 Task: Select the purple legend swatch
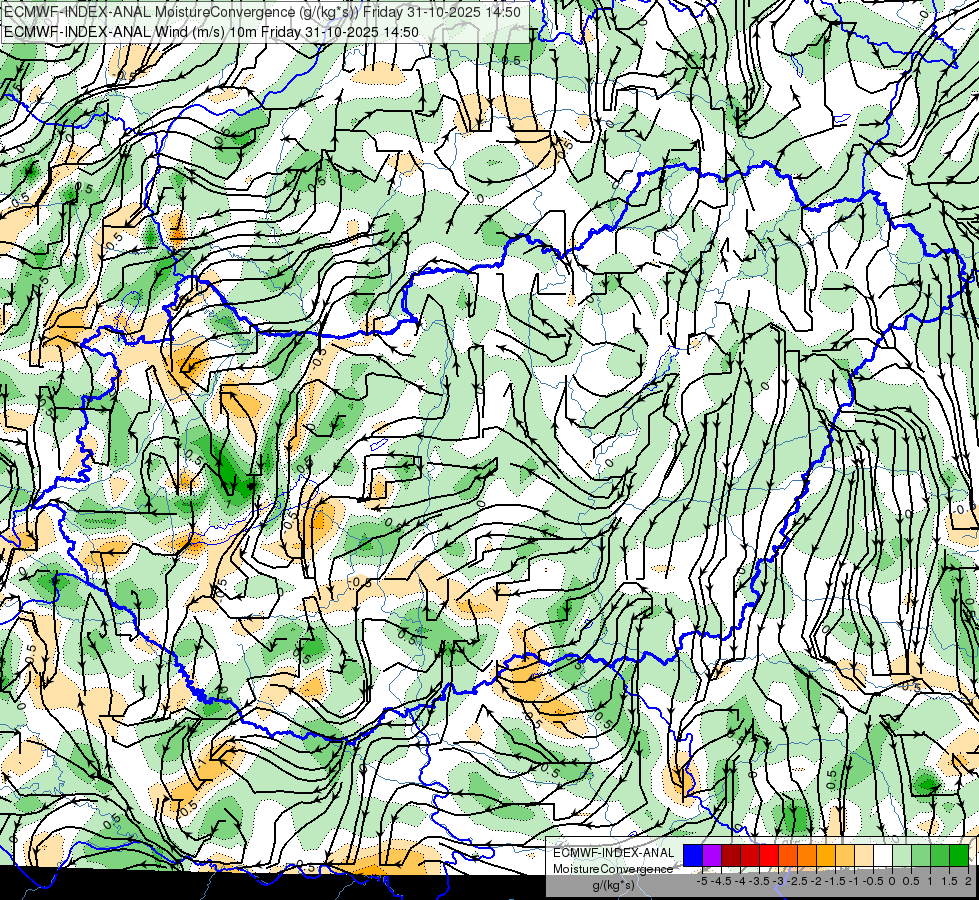coord(712,856)
